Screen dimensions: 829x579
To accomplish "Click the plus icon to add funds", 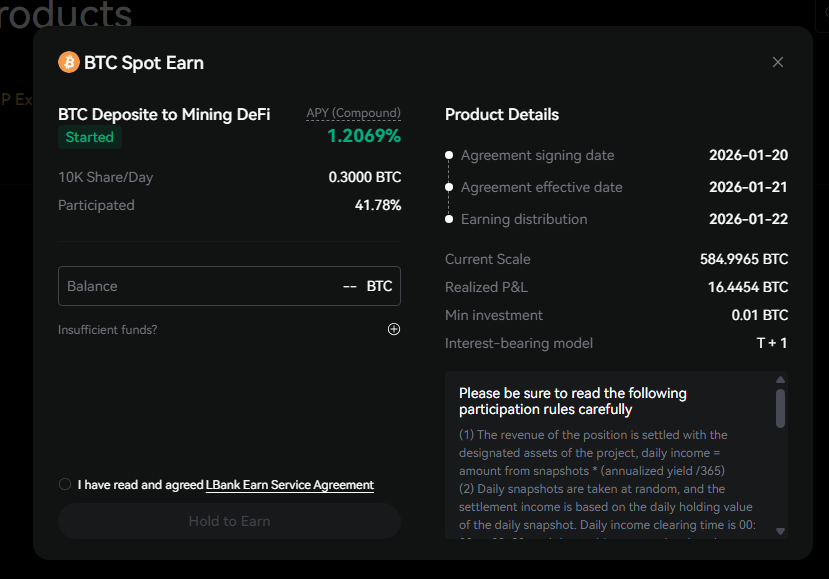I will pyautogui.click(x=394, y=329).
